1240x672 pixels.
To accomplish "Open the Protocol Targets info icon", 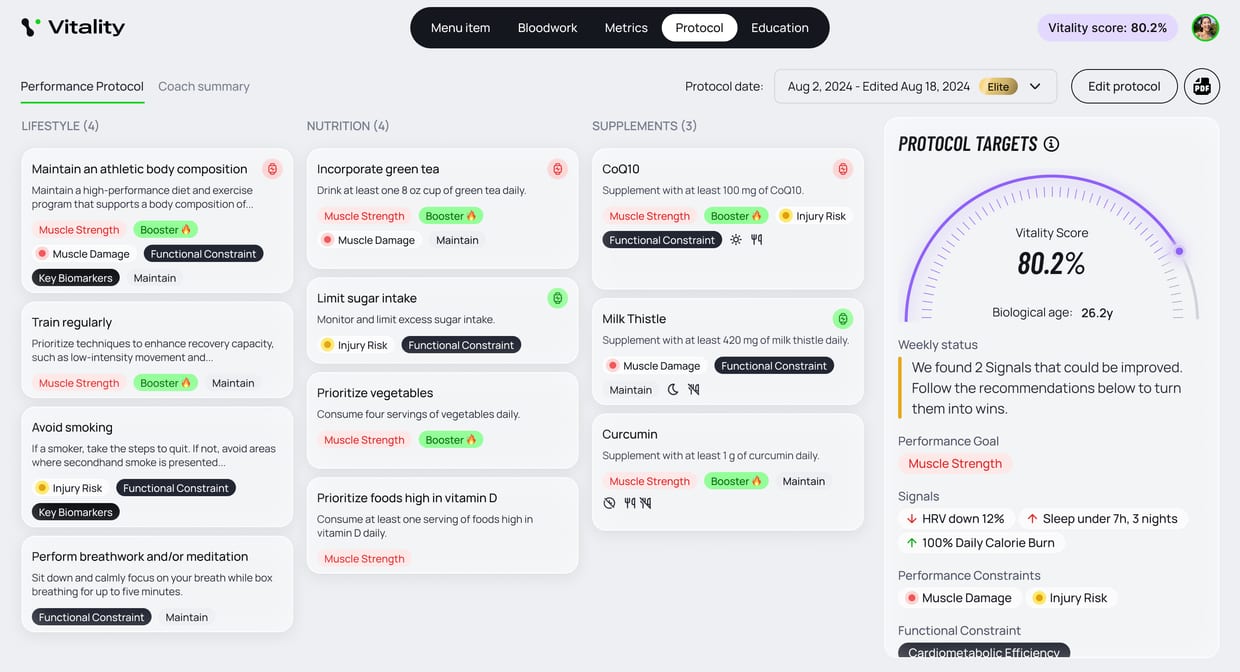I will click(1051, 144).
